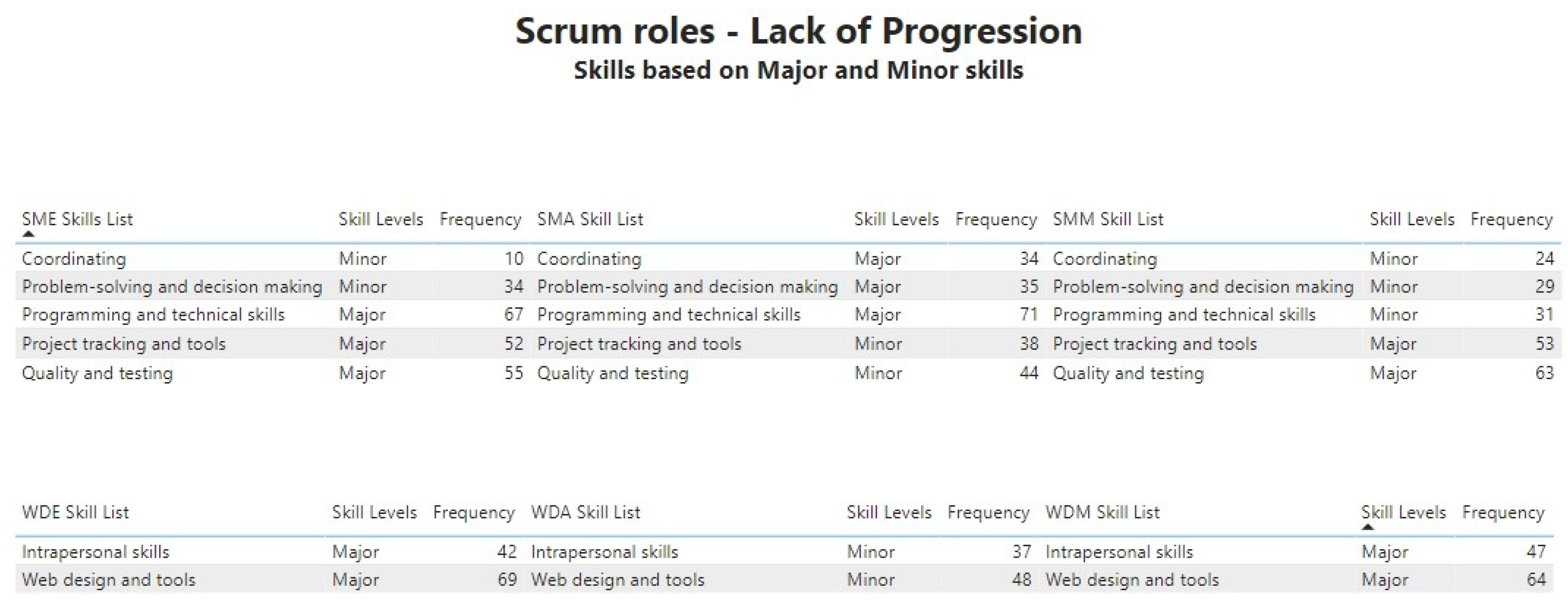Select the subtitle about Major and Minor skills
This screenshot has height=613, width=1568.
pyautogui.click(x=798, y=71)
